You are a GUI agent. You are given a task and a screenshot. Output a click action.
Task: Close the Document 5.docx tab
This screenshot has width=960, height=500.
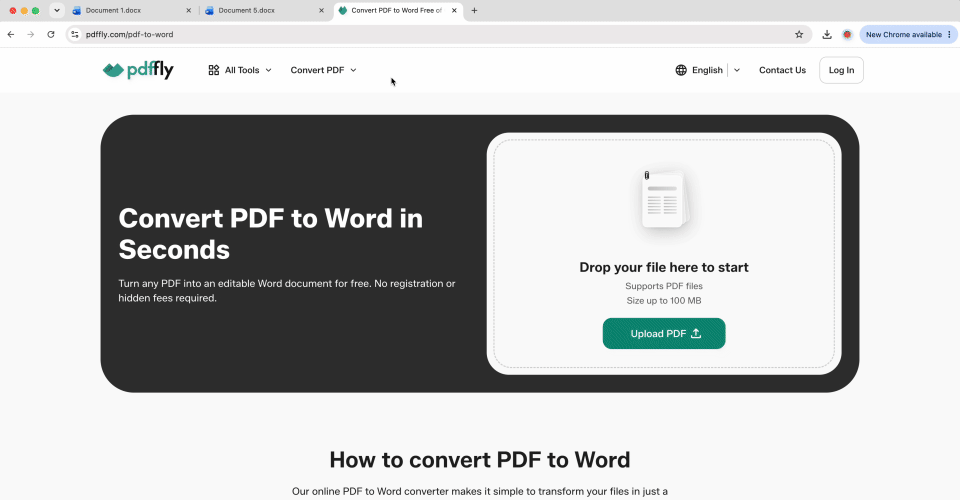click(x=321, y=10)
